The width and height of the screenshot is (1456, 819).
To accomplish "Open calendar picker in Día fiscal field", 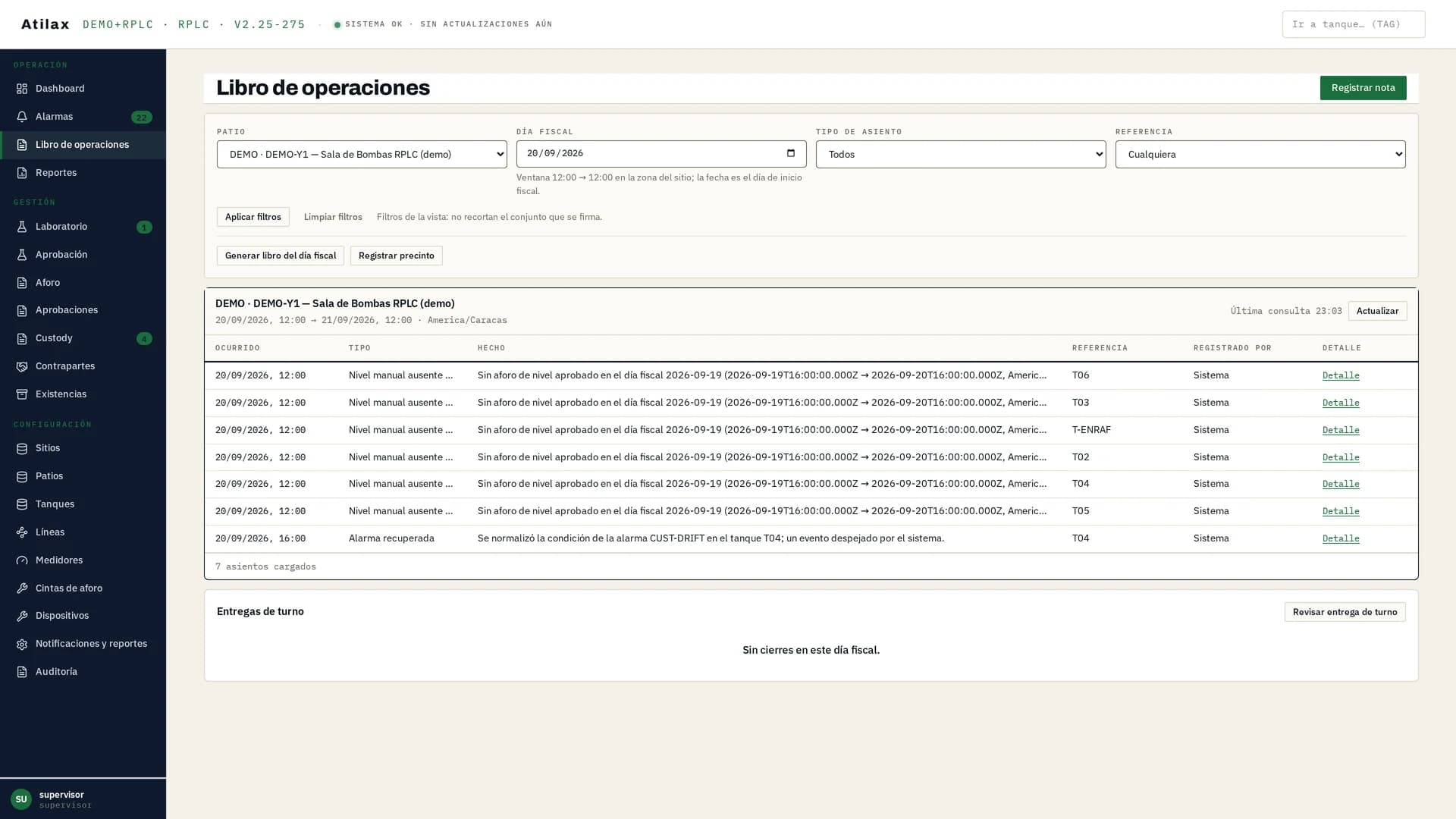I will pyautogui.click(x=791, y=153).
